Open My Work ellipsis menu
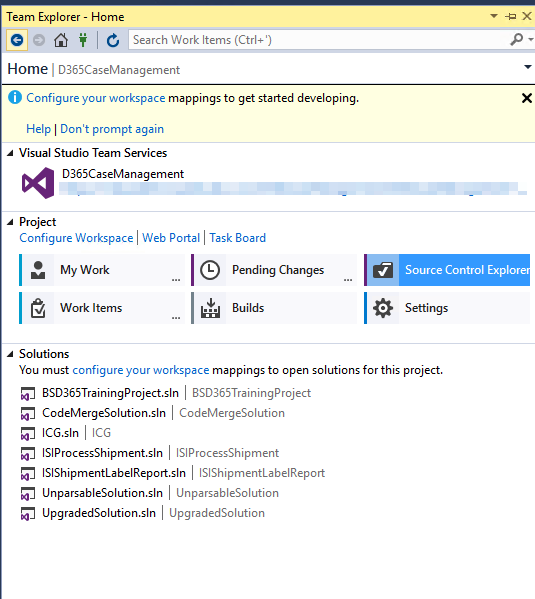 [176, 280]
